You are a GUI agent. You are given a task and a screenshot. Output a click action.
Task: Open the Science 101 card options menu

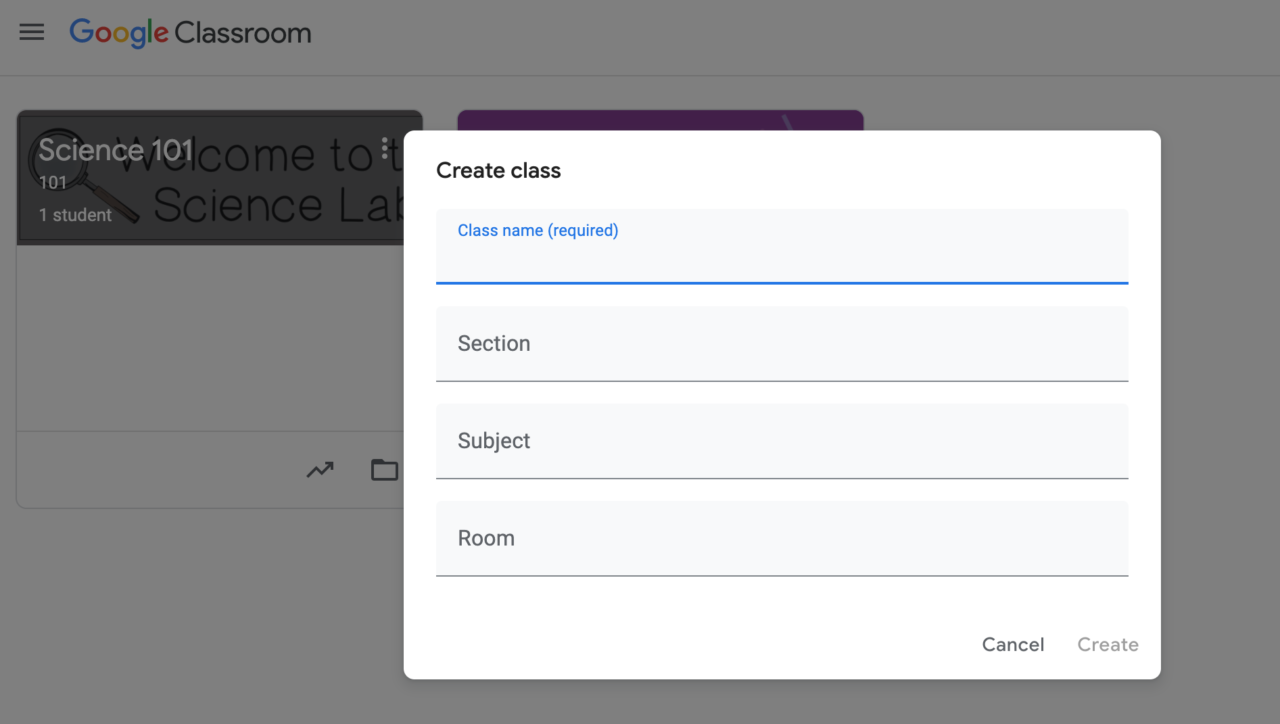385,148
